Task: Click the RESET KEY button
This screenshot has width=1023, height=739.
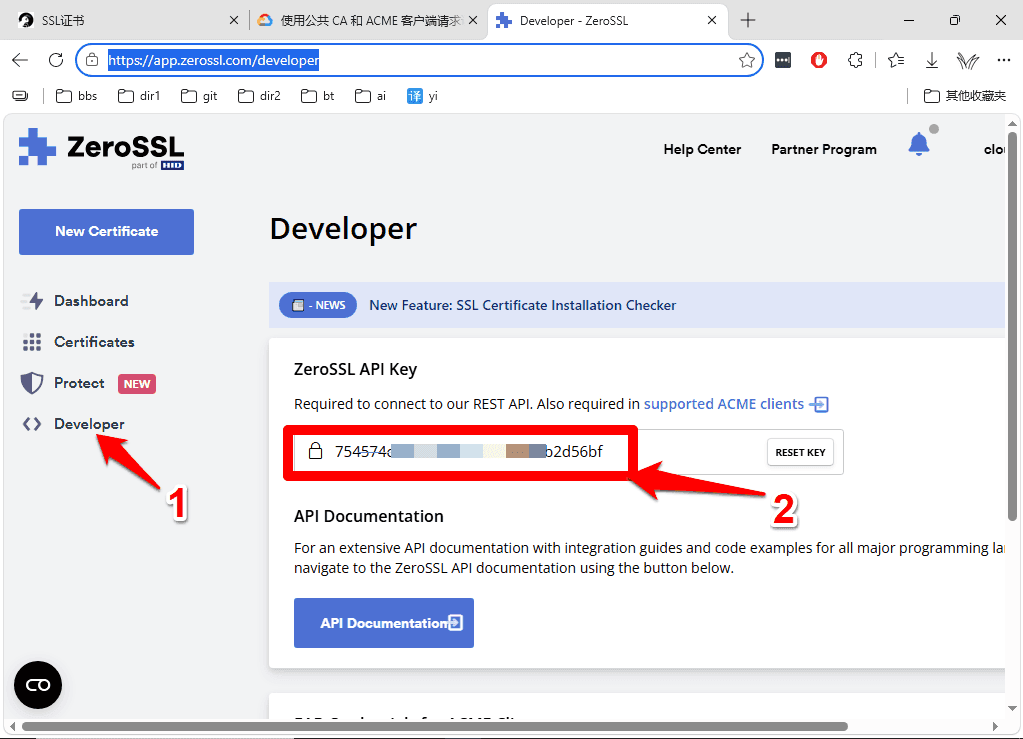Action: coord(800,453)
